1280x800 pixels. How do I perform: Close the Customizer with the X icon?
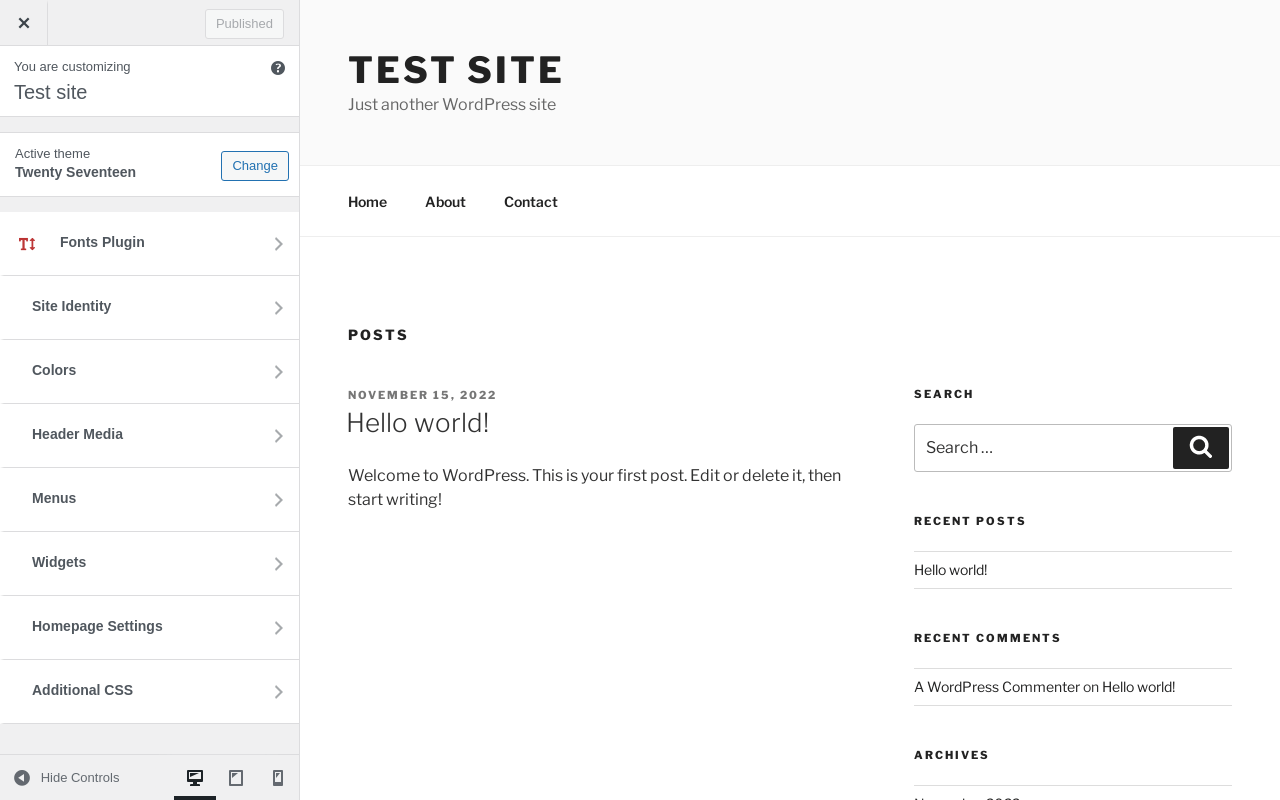[x=24, y=23]
